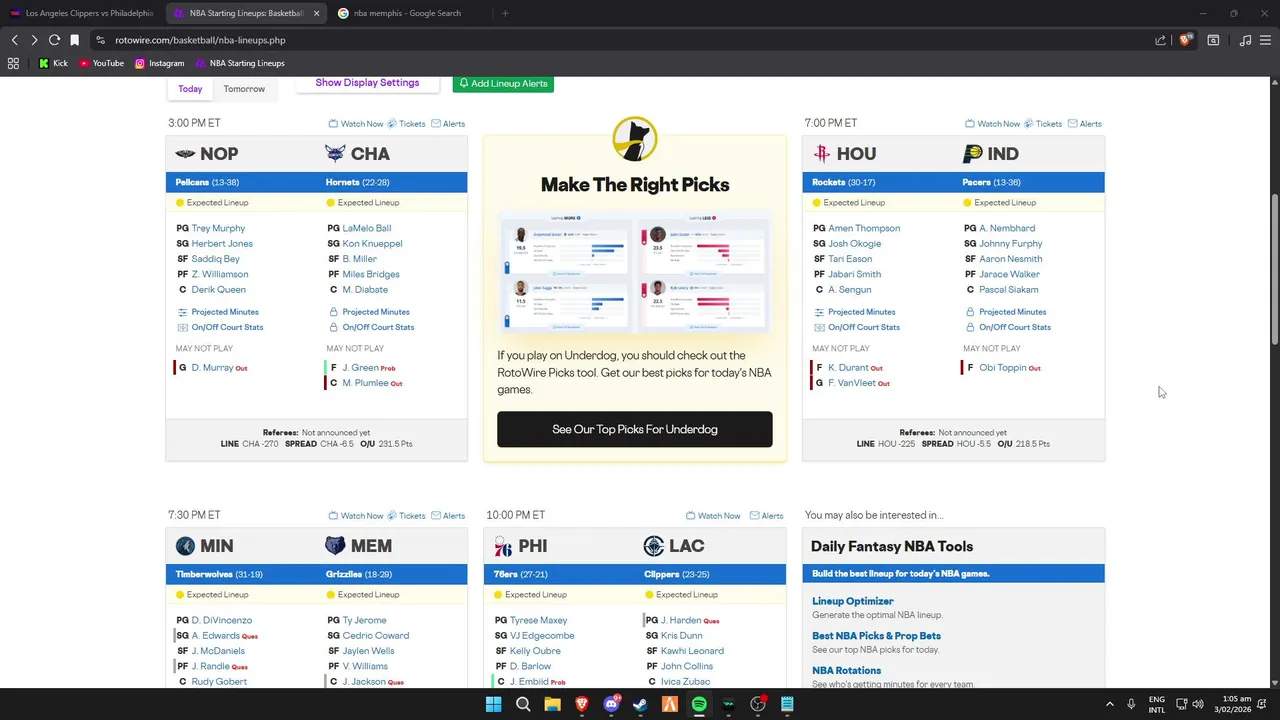This screenshot has height=720, width=1280.
Task: Click the Timberwolves team logo
Action: [x=185, y=545]
